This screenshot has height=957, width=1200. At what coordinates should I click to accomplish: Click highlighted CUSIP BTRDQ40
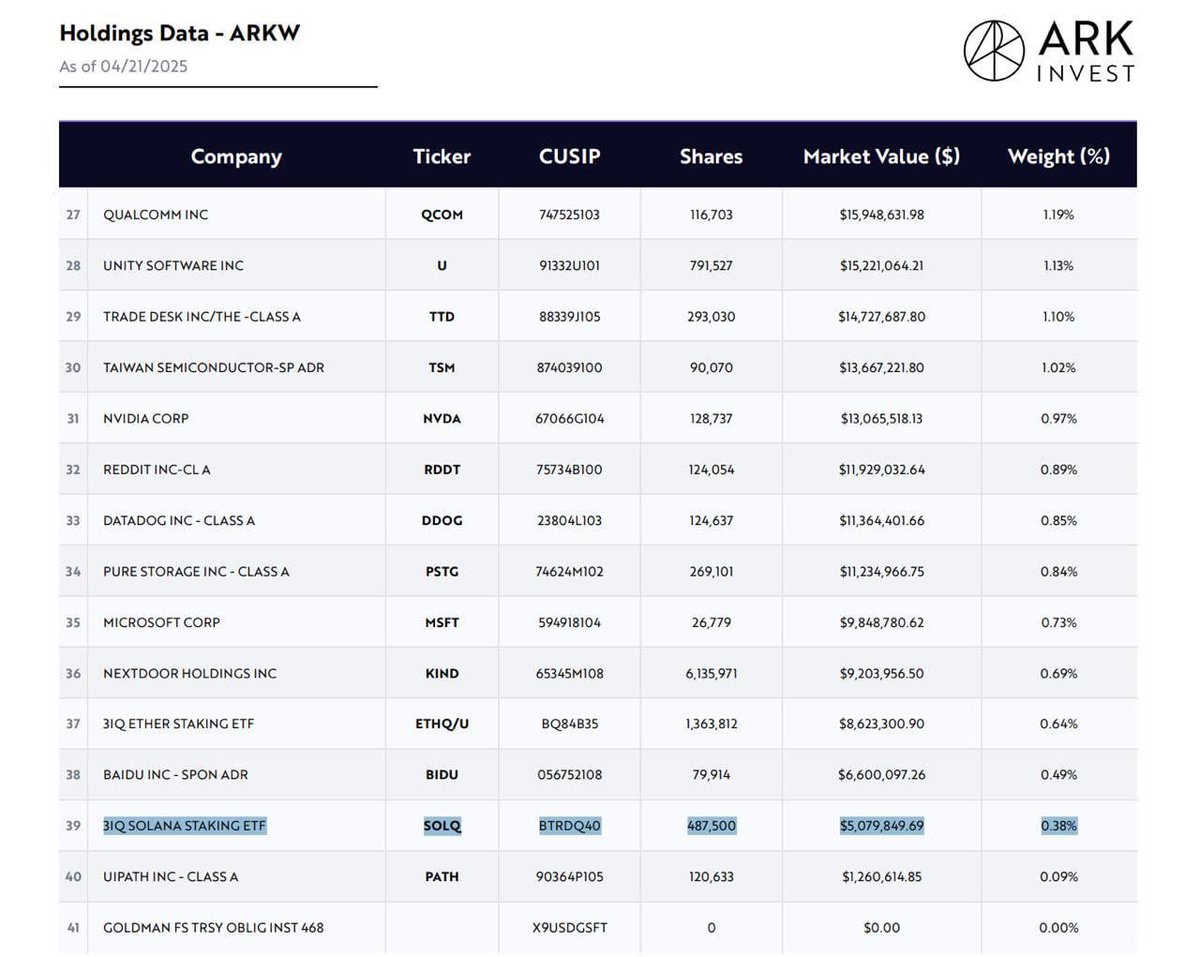coord(569,826)
